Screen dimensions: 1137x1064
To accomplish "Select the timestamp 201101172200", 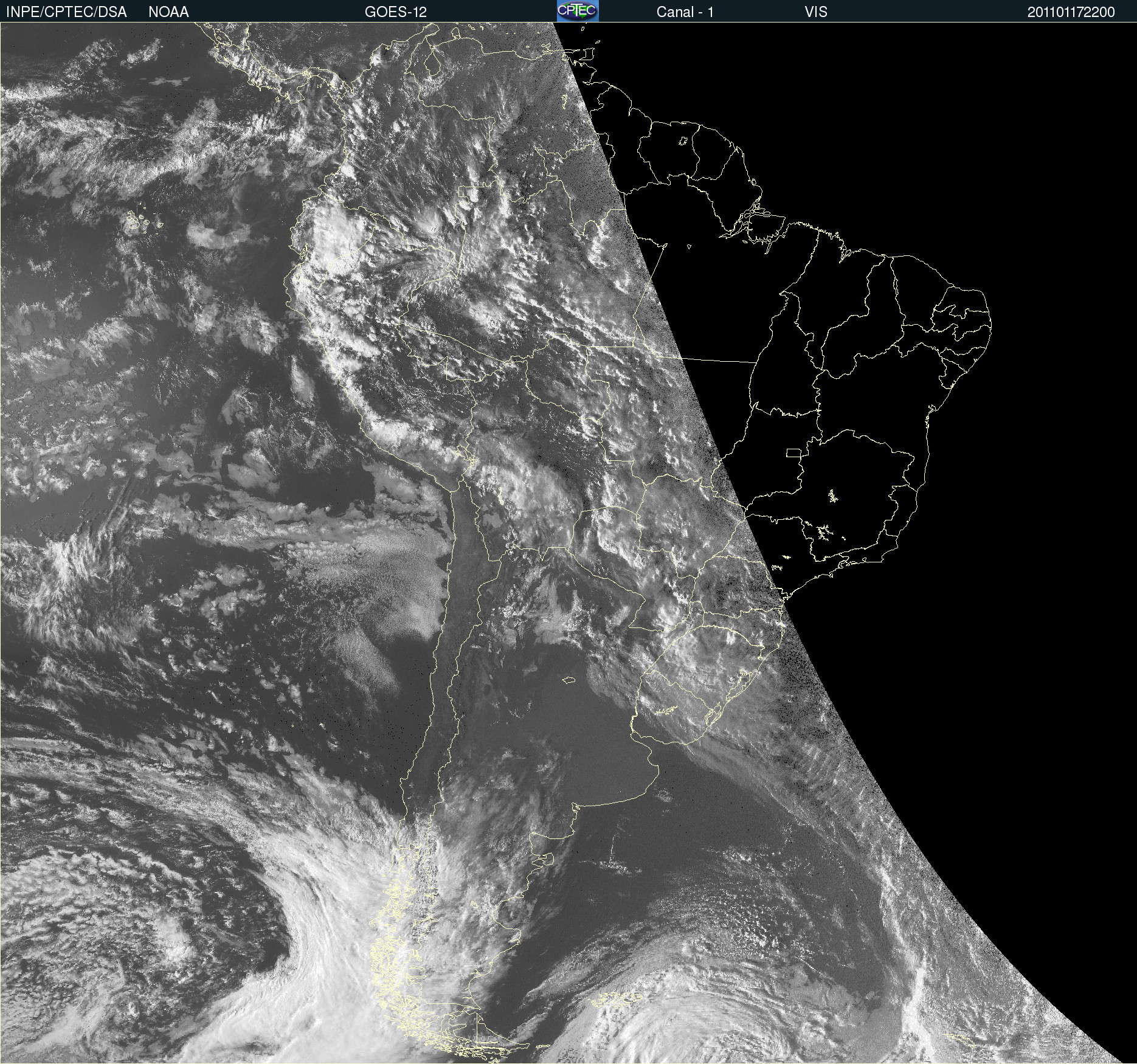I will coord(1071,12).
